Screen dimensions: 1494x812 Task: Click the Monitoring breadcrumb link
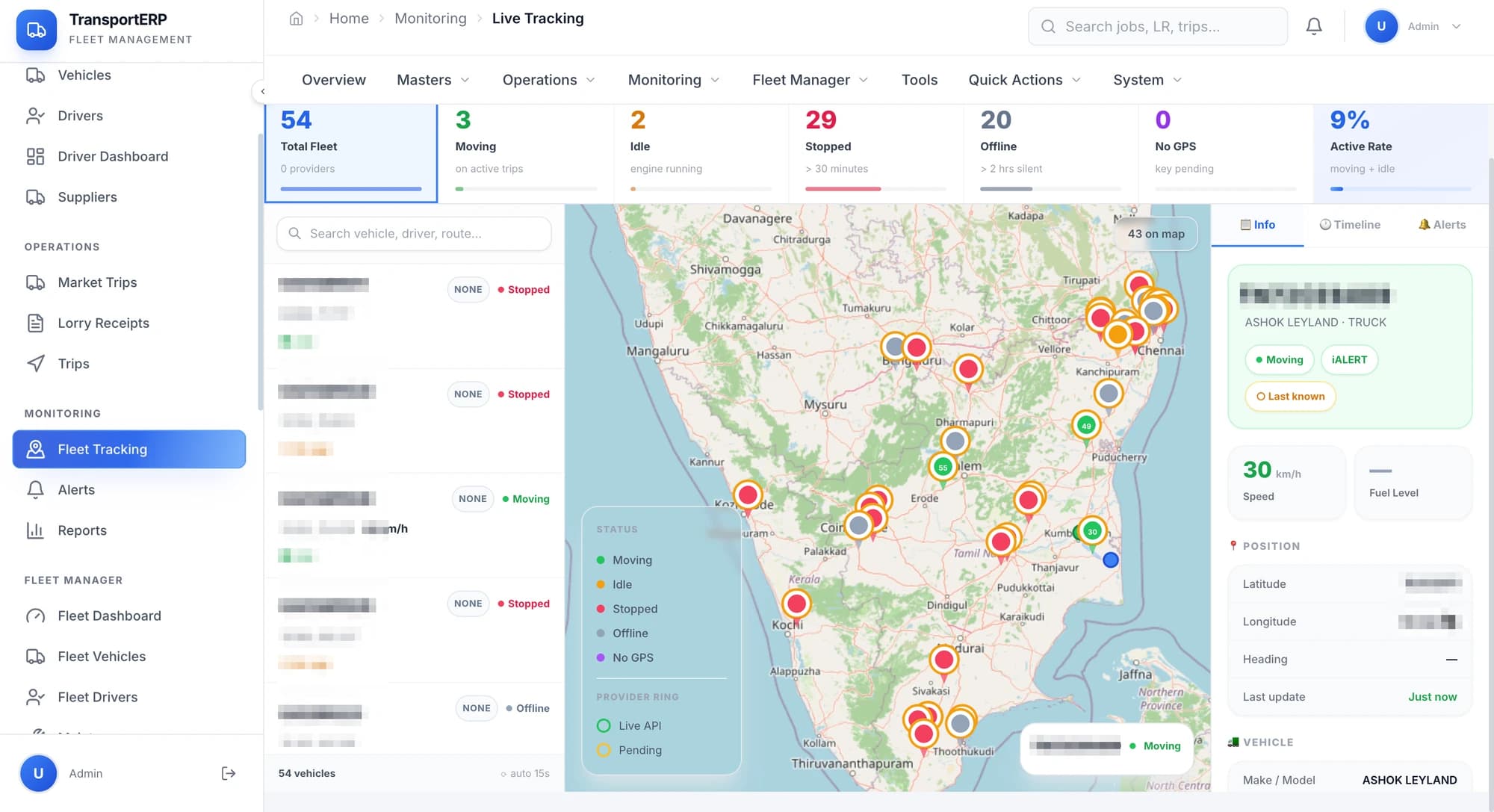pyautogui.click(x=430, y=19)
